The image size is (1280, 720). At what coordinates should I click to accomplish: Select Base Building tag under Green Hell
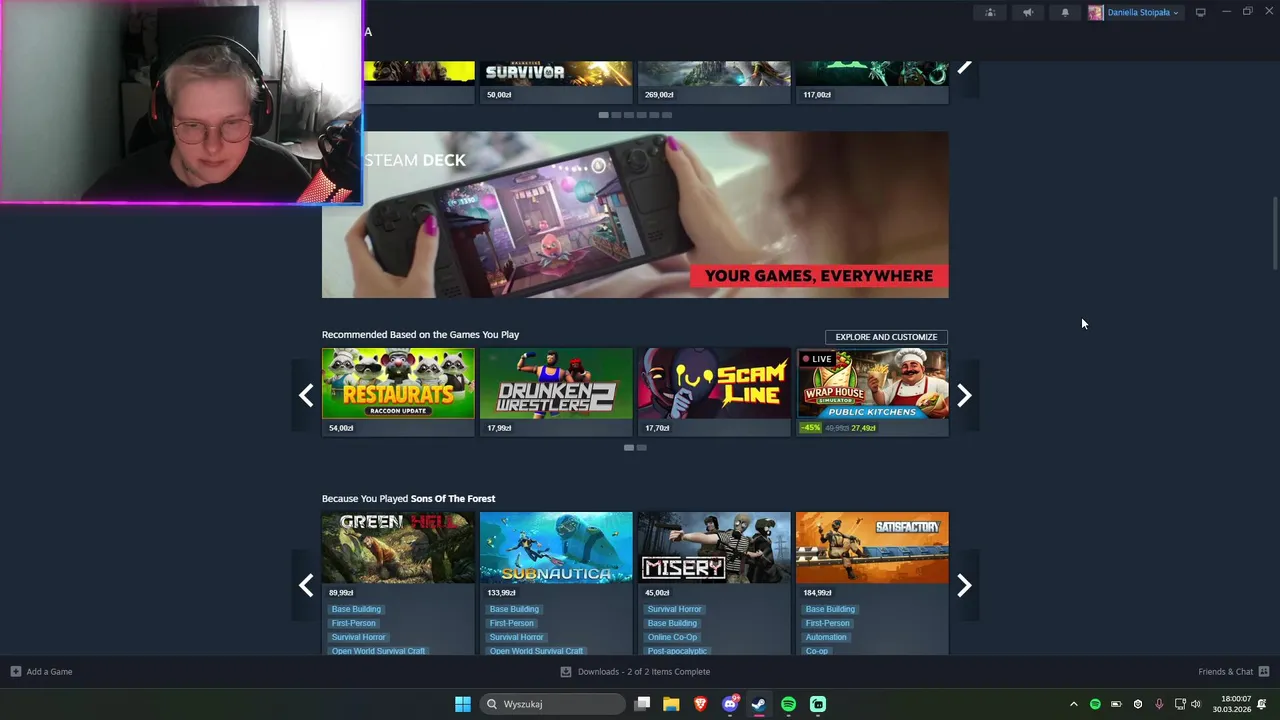[x=356, y=609]
